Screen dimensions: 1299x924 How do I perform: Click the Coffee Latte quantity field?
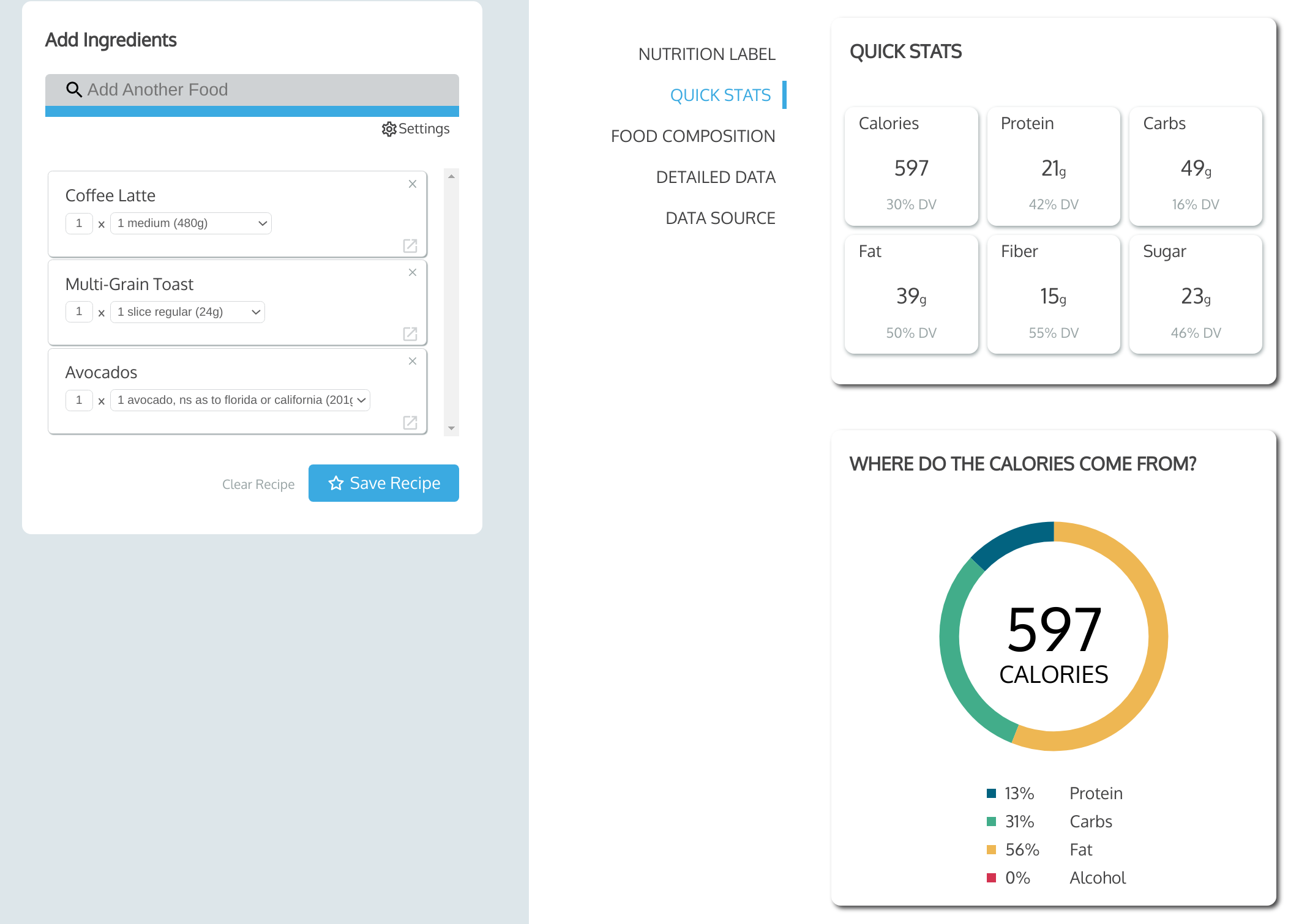pyautogui.click(x=79, y=223)
